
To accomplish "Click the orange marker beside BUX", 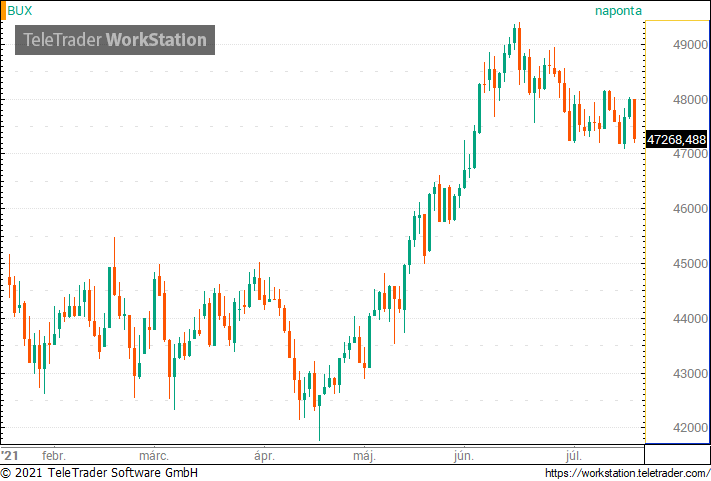I will click(x=3, y=10).
